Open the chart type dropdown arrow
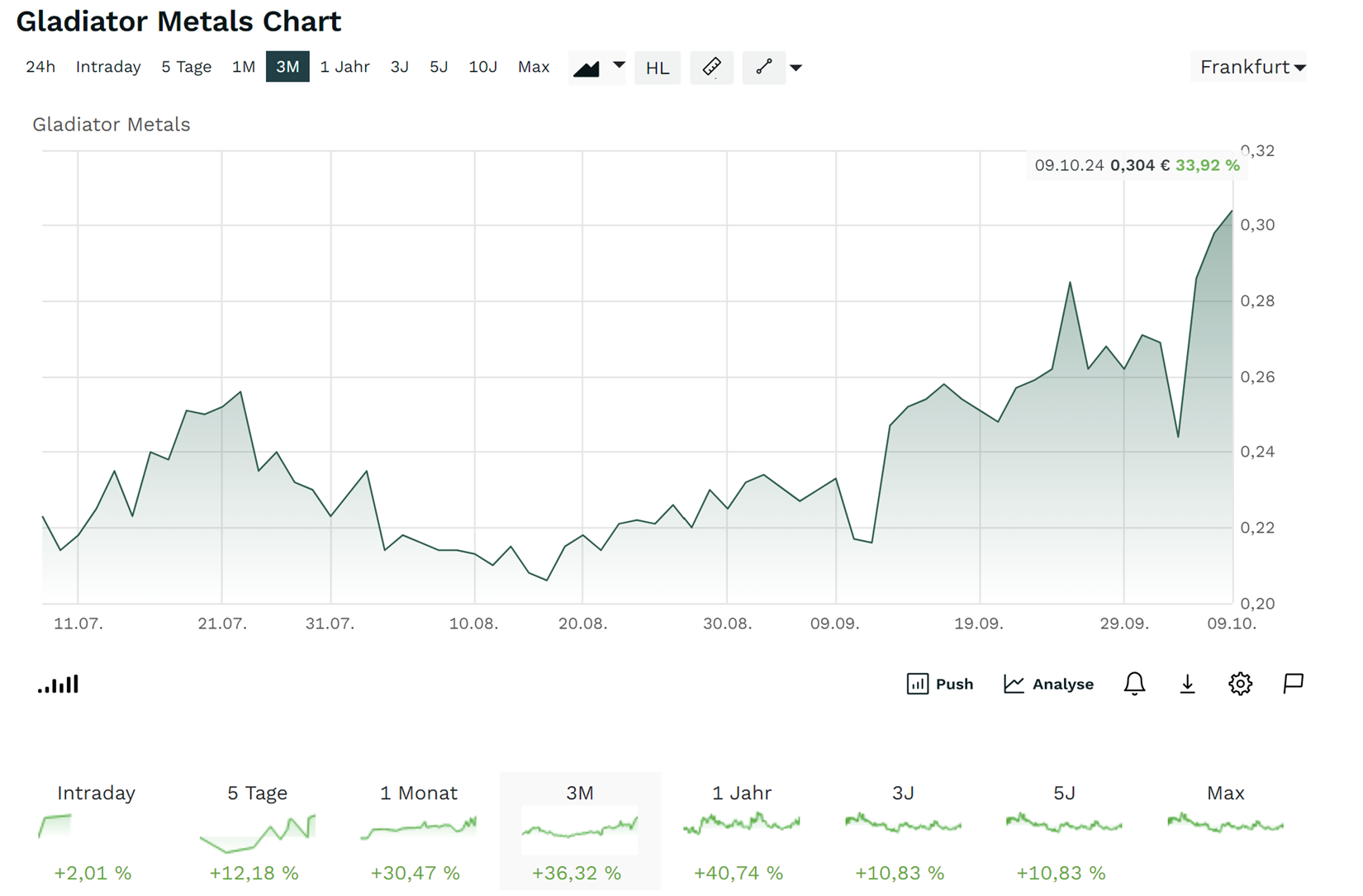The image size is (1363, 896). pyautogui.click(x=619, y=66)
